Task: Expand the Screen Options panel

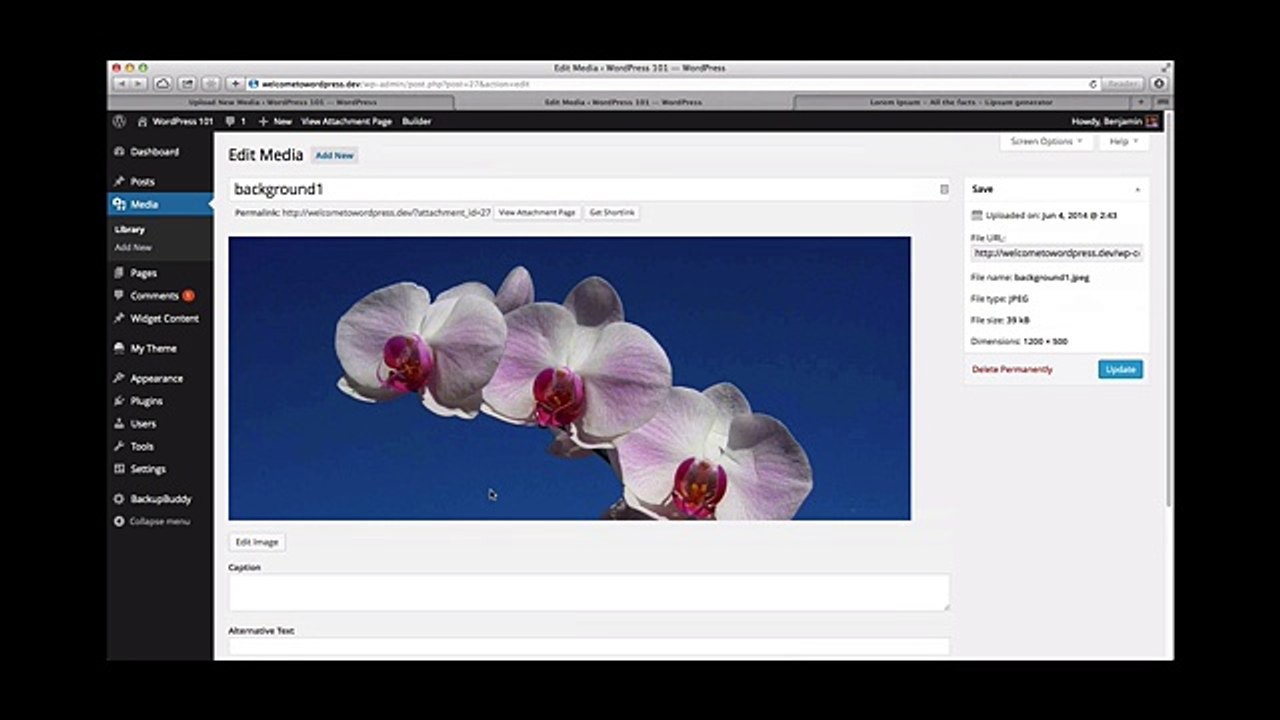Action: click(x=1046, y=142)
